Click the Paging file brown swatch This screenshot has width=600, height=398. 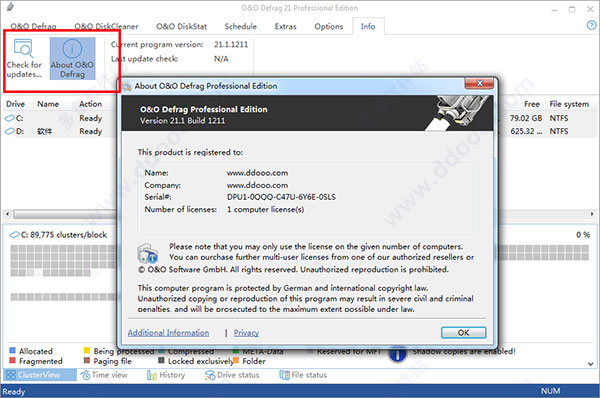click(87, 360)
